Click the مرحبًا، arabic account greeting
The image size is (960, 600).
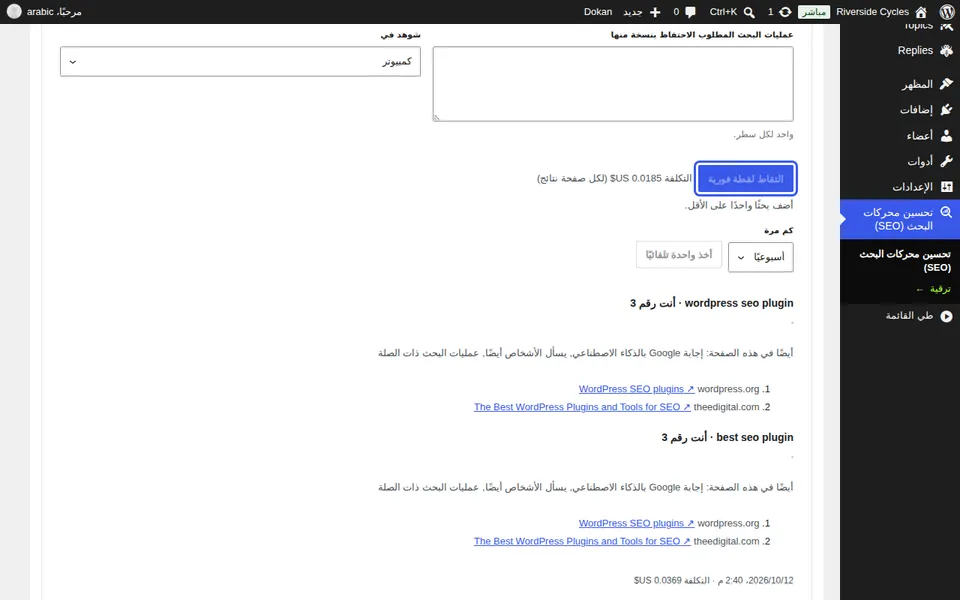54,12
